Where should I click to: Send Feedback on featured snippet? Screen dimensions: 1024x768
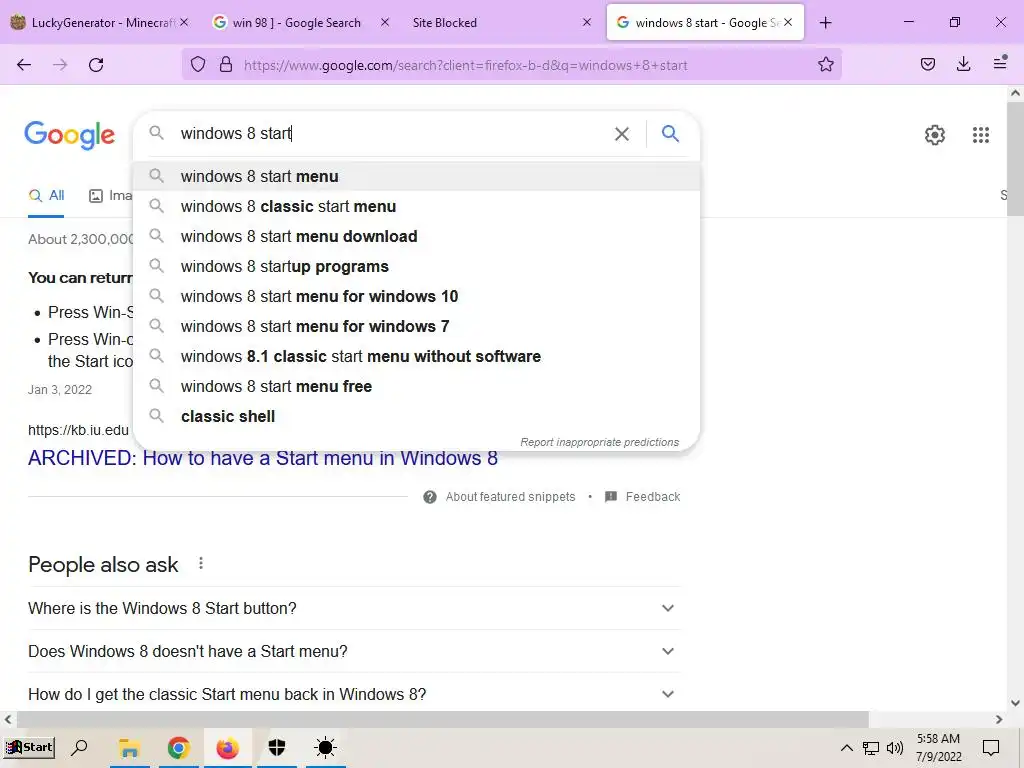[652, 497]
